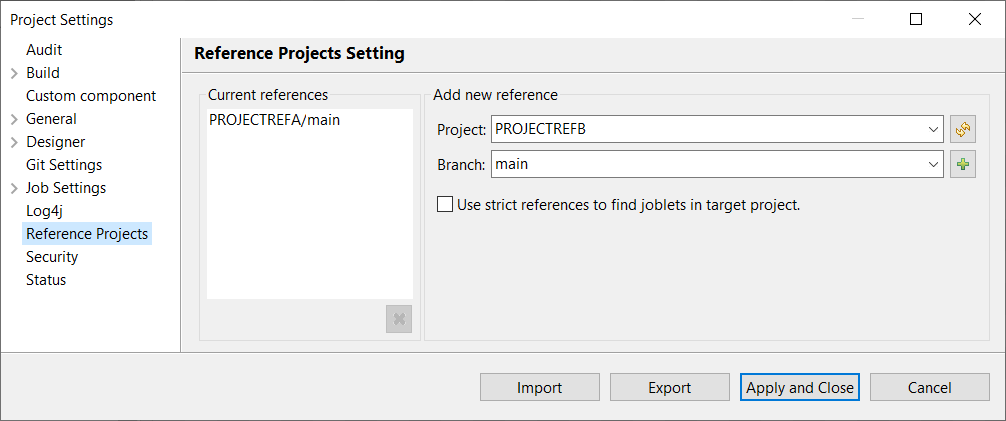Select Log4j in the settings tree
Screen dimensions: 1006x421
[45, 211]
